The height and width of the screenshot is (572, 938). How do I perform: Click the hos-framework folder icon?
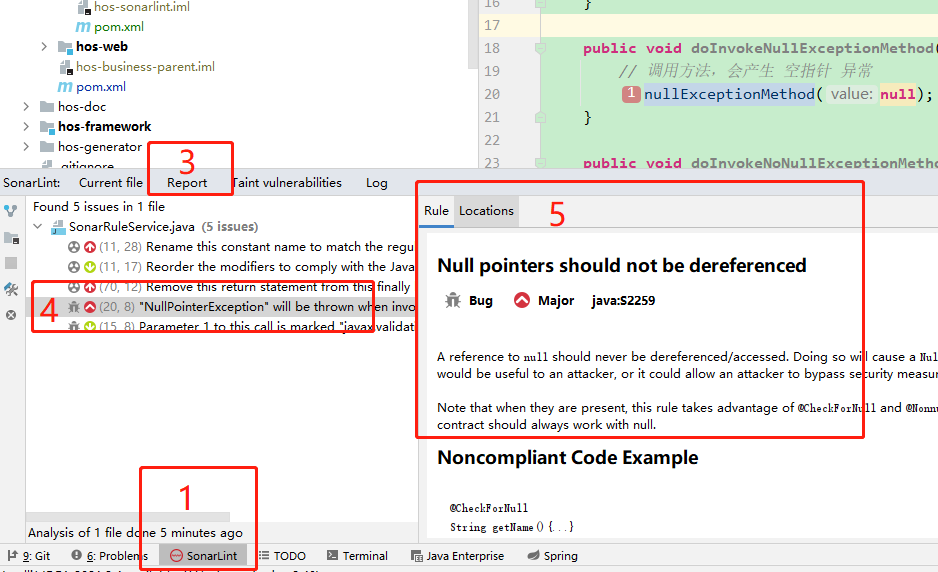[47, 127]
